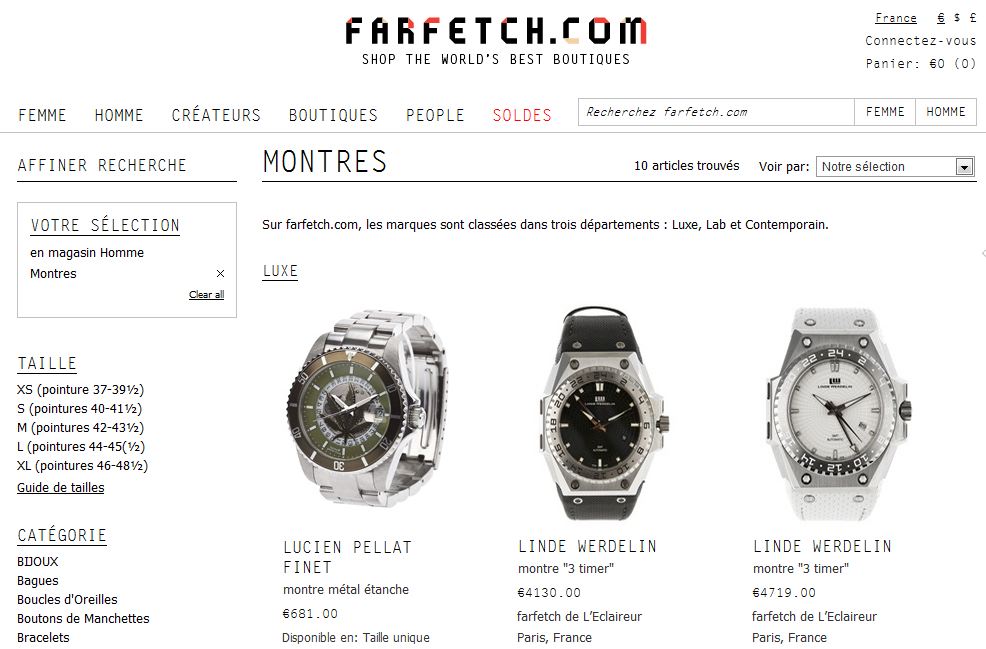Viewport: 986px width, 649px height.
Task: Open the white Linde Werdelin watch image
Action: point(838,413)
